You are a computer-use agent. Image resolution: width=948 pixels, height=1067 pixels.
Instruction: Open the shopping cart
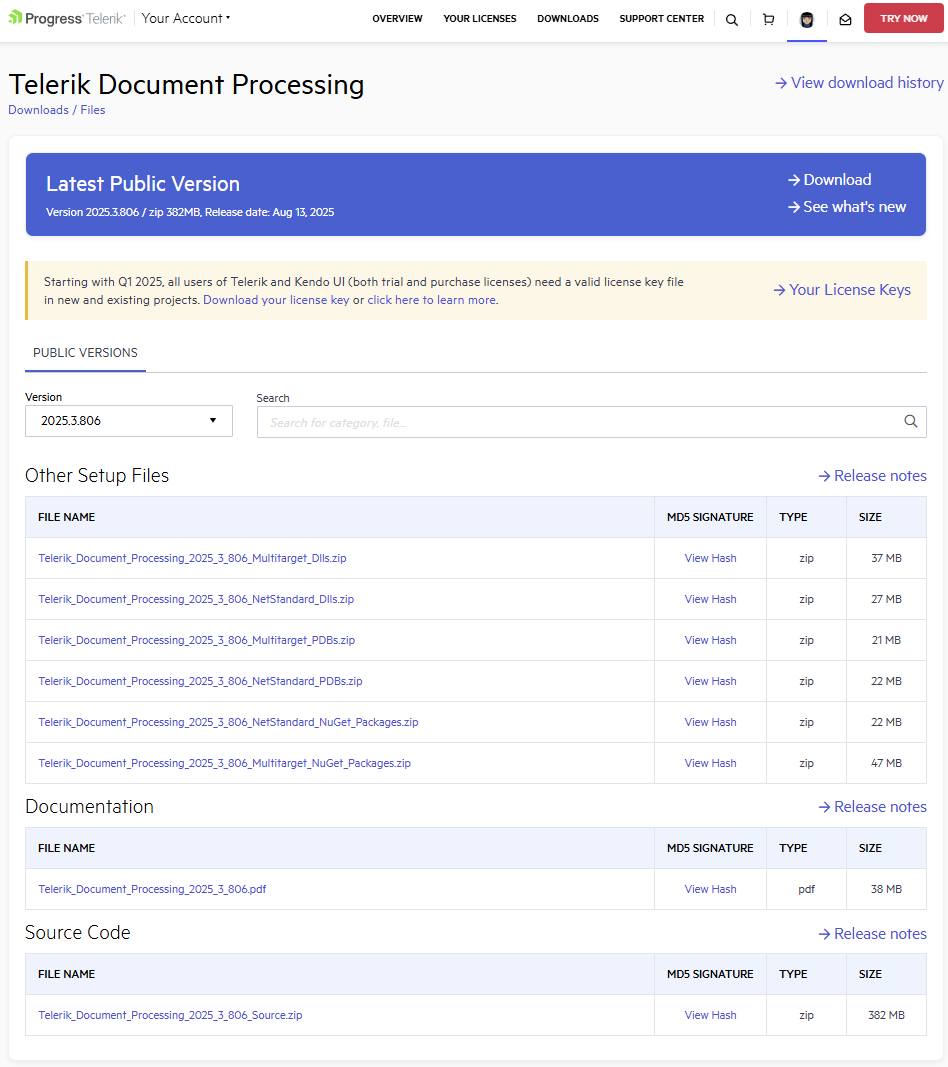768,18
